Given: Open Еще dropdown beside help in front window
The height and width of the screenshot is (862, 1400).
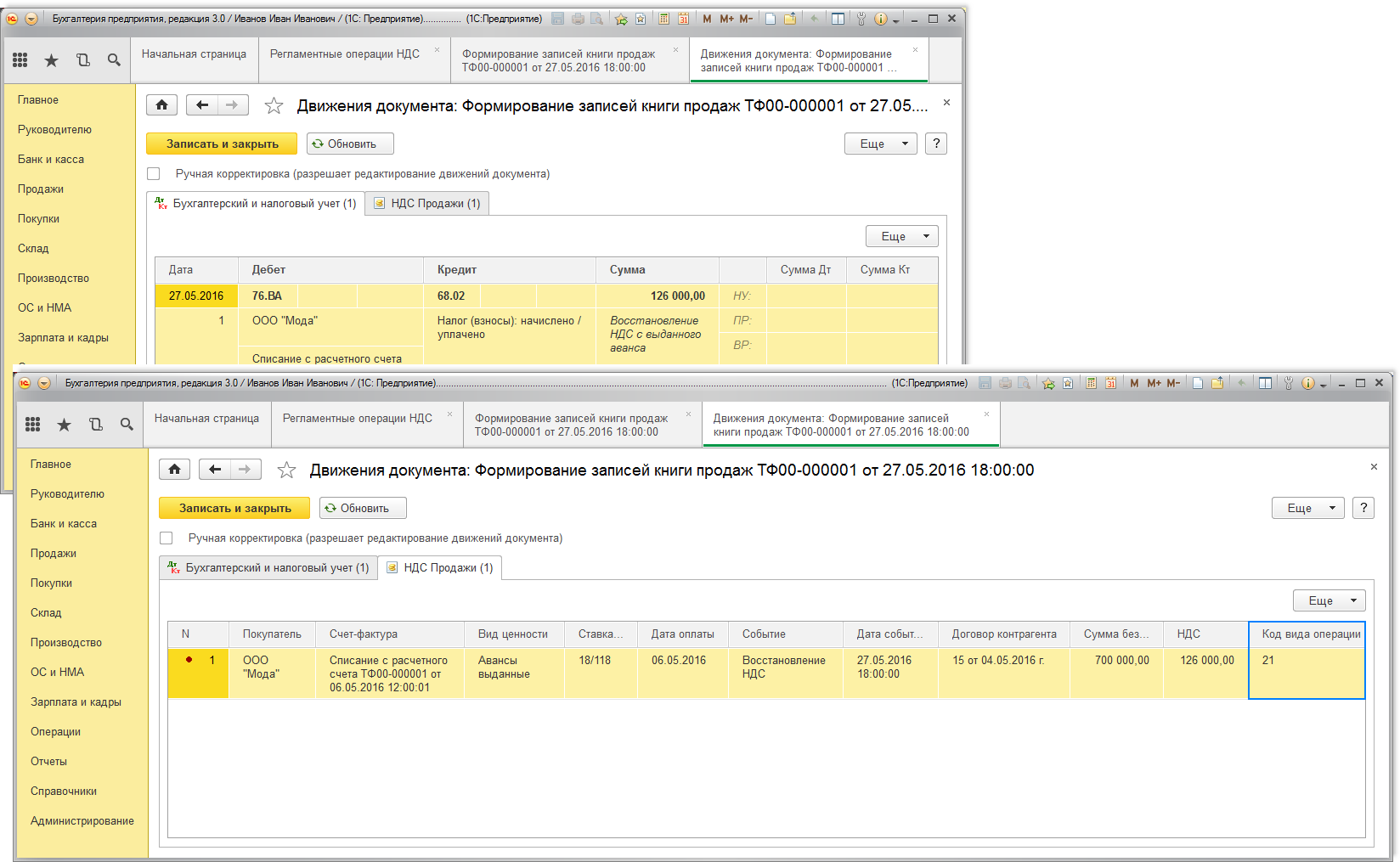Looking at the screenshot, I should click(1308, 508).
